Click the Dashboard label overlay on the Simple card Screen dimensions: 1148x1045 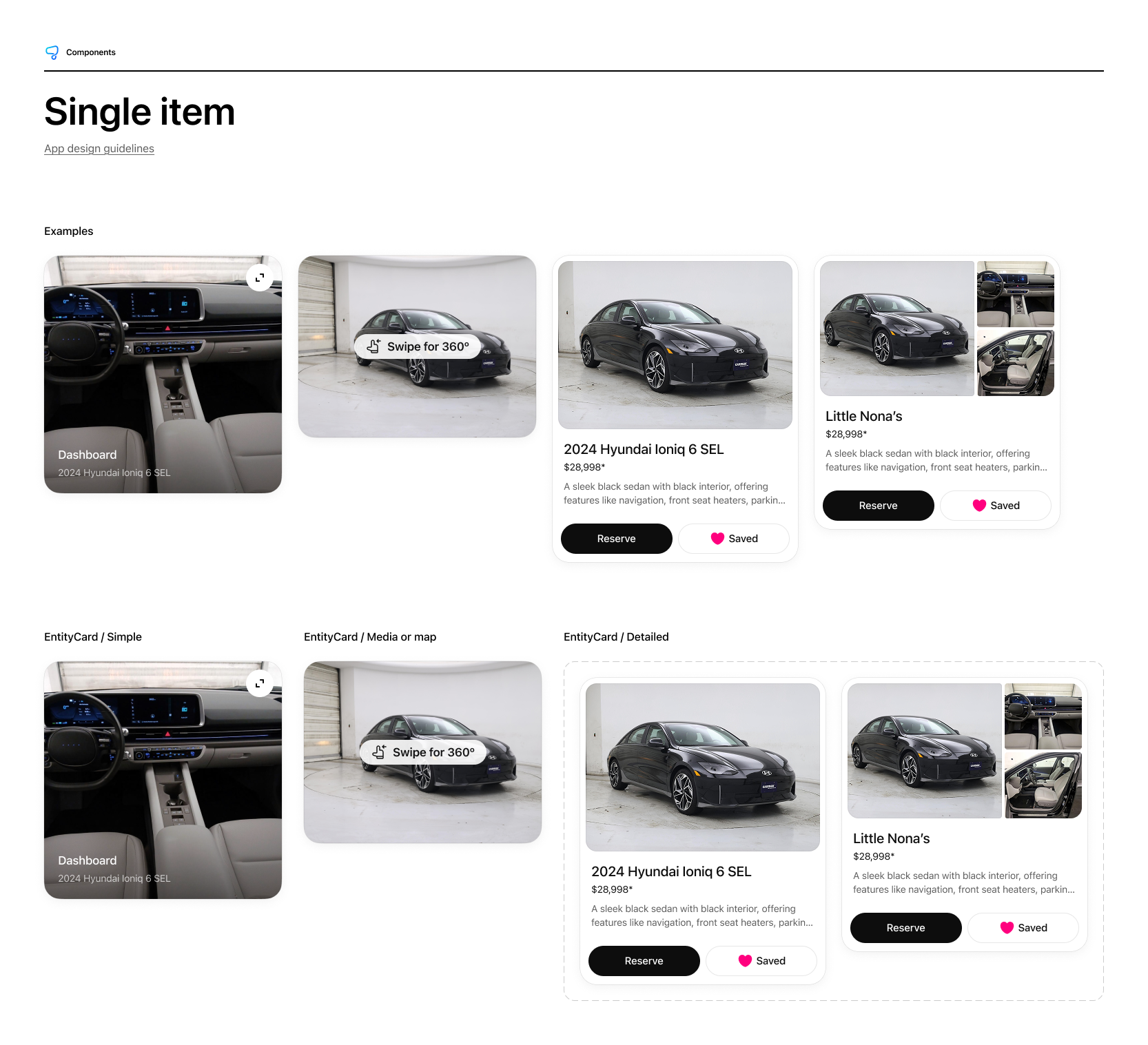87,860
